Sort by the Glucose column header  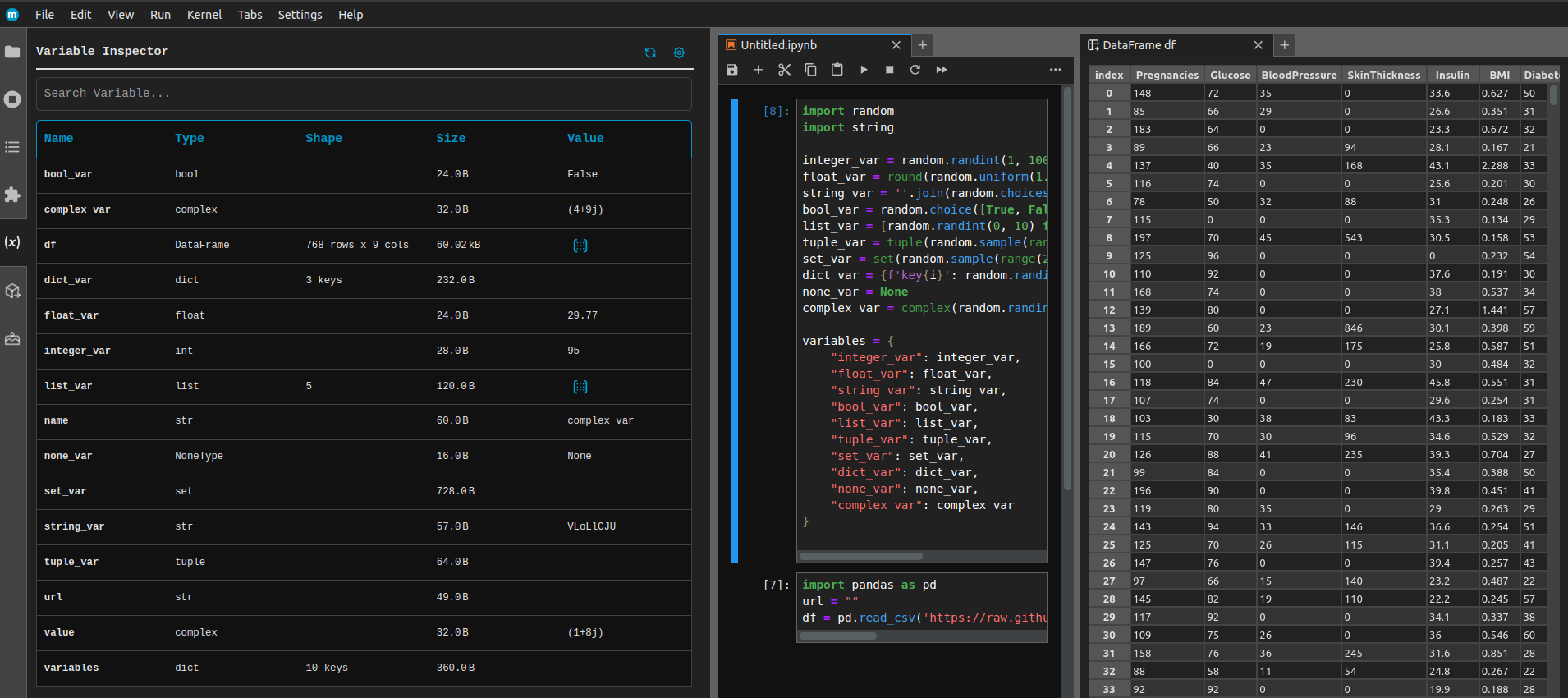[x=1230, y=75]
